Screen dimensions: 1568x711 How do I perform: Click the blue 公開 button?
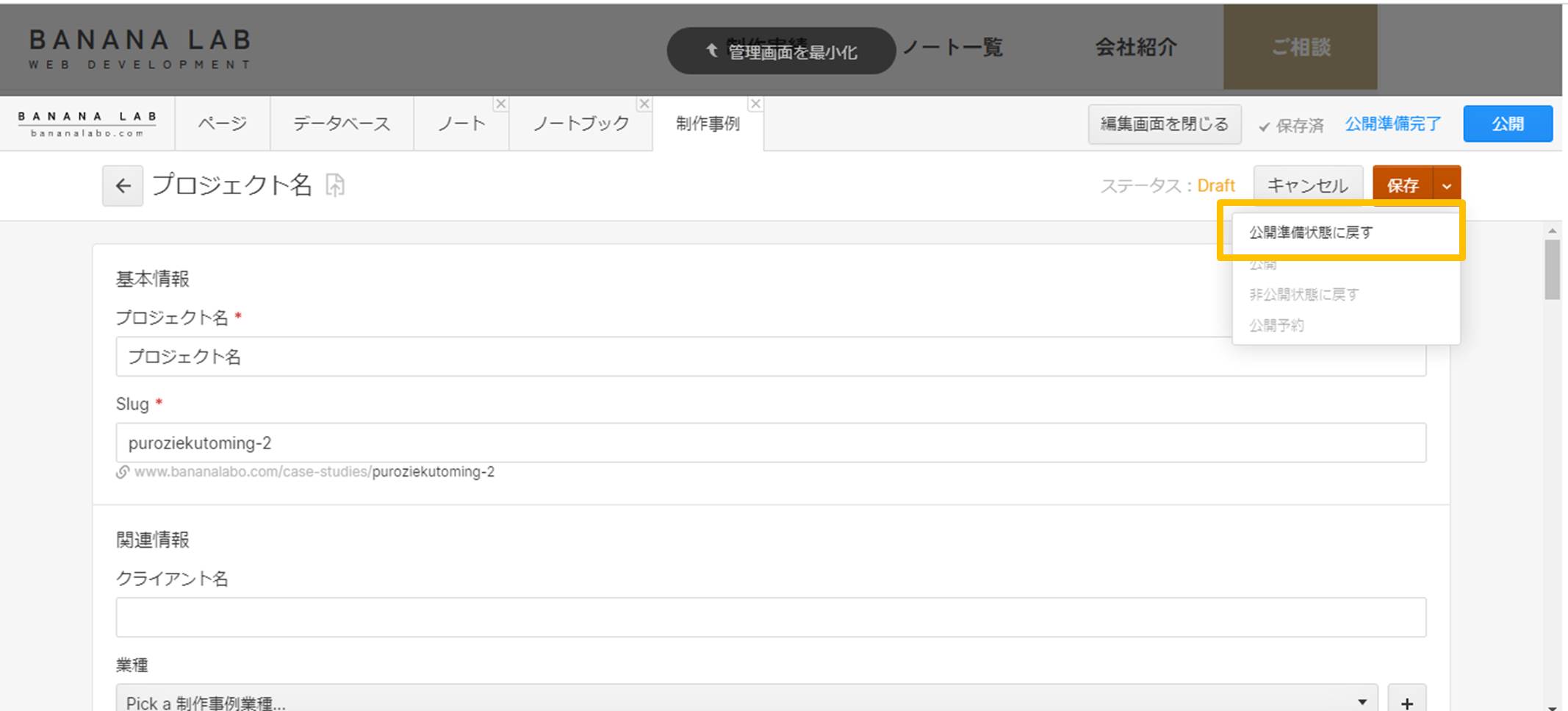pyautogui.click(x=1508, y=124)
